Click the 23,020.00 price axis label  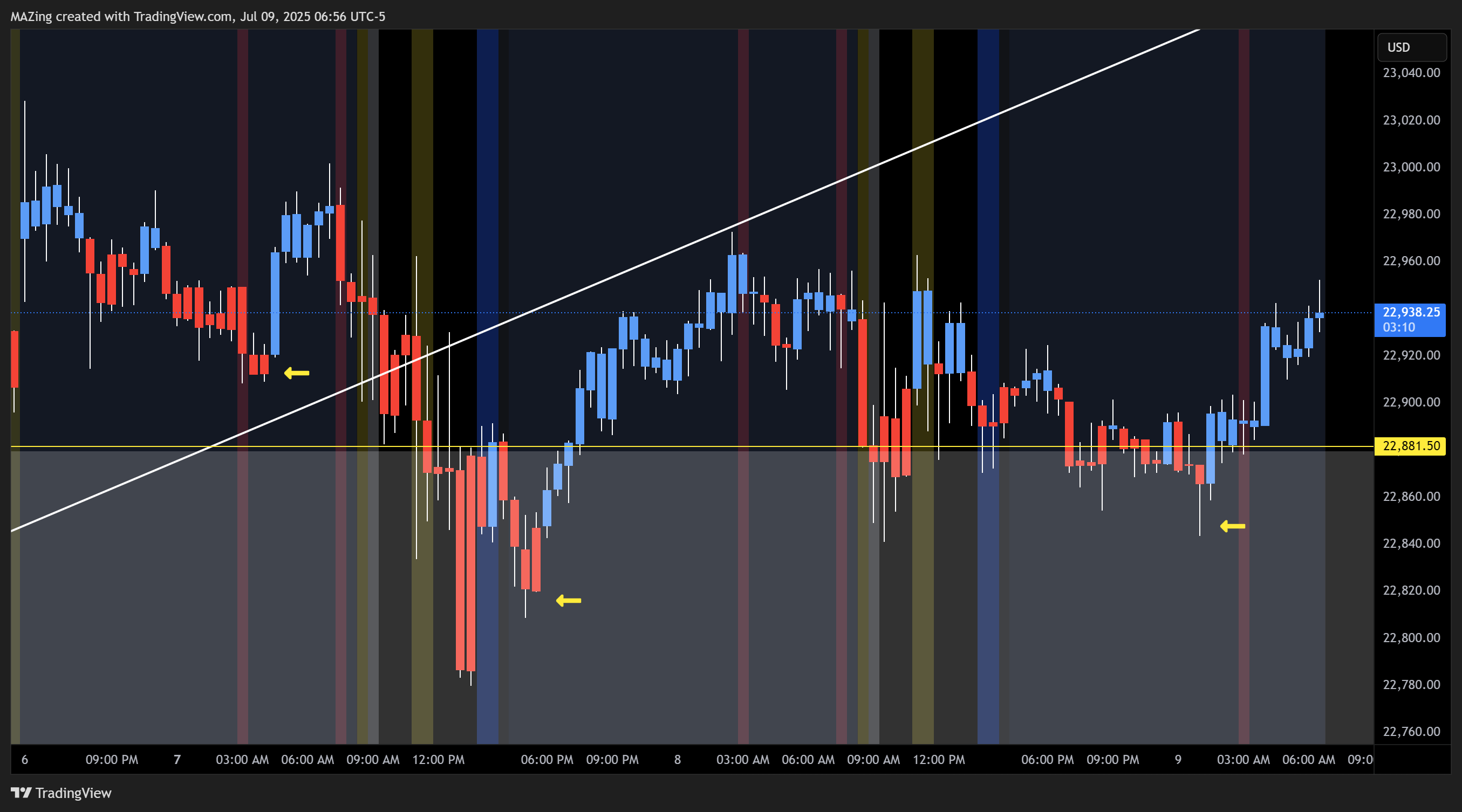pos(1411,120)
